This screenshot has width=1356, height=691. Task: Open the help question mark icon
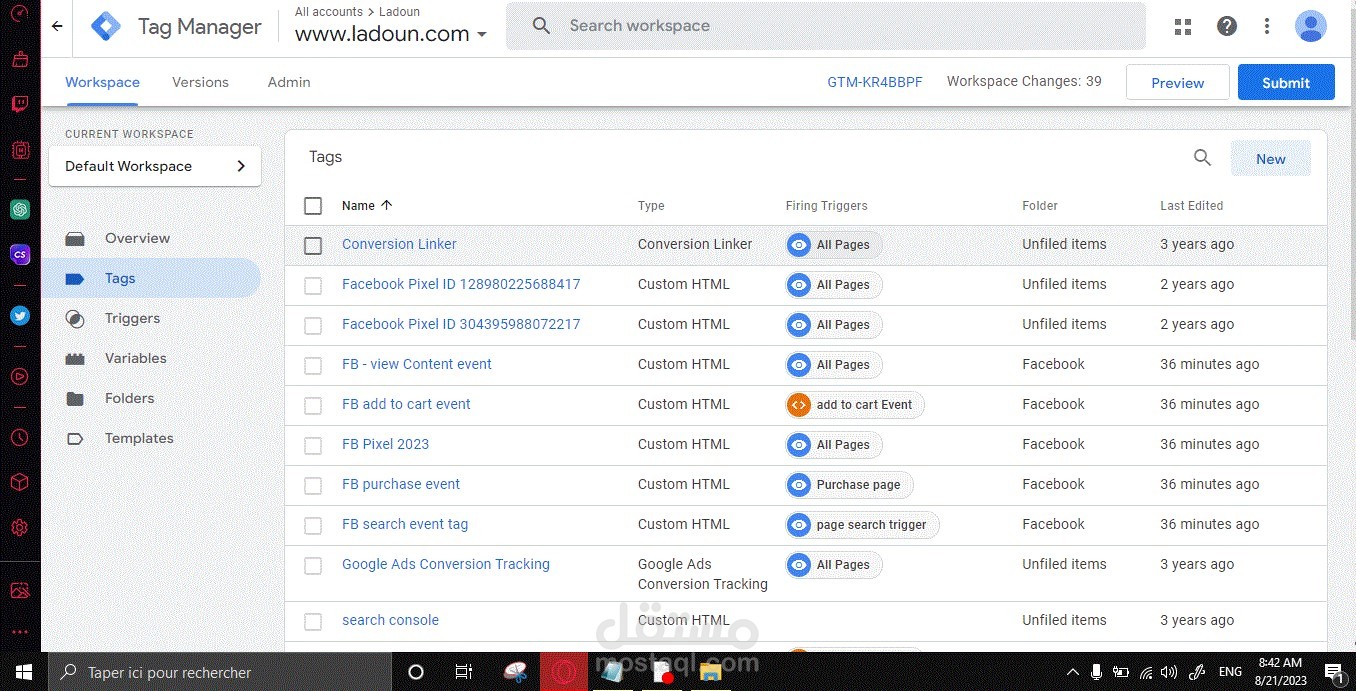[1227, 27]
